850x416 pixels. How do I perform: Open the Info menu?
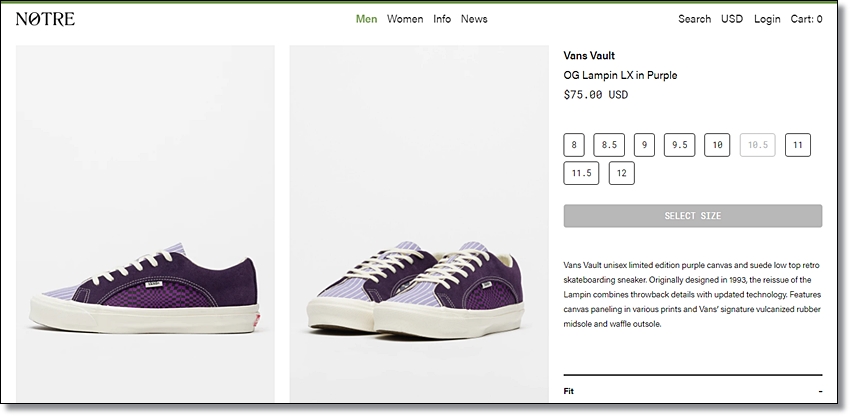pos(442,19)
